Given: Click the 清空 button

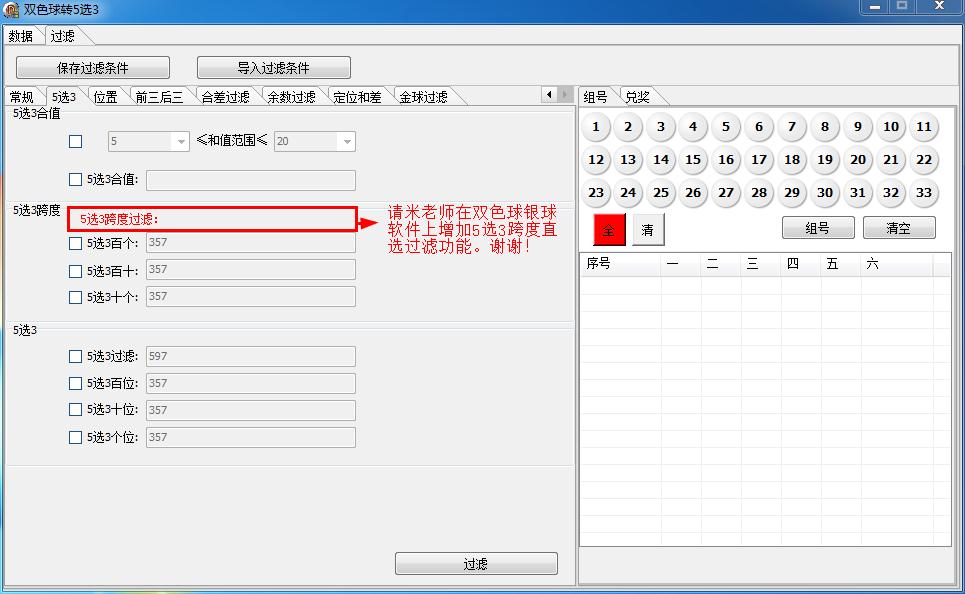Looking at the screenshot, I should (x=899, y=228).
